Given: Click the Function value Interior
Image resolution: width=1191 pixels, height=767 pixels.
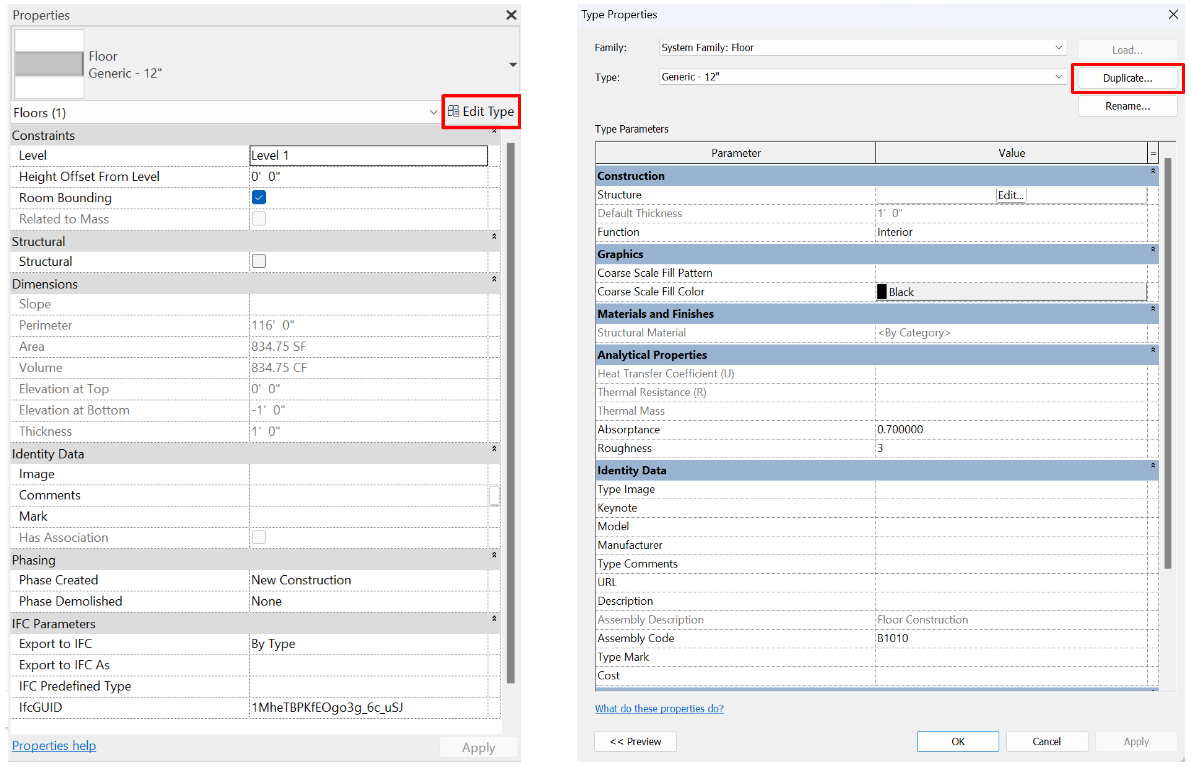Looking at the screenshot, I should coord(1011,232).
